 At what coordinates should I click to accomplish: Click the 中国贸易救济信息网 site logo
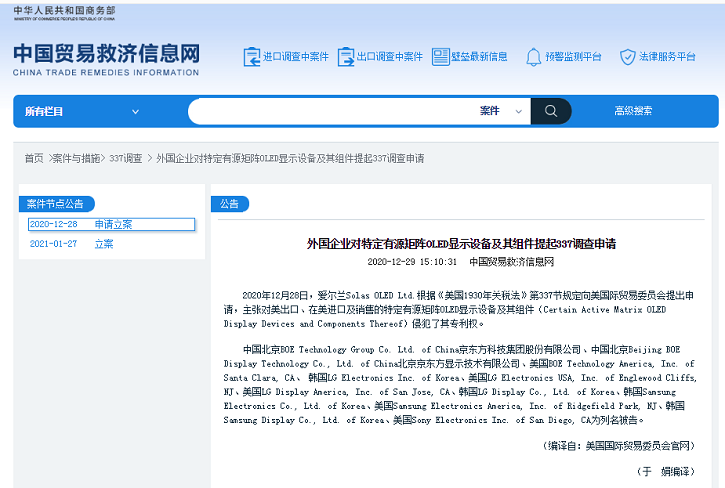tap(106, 54)
